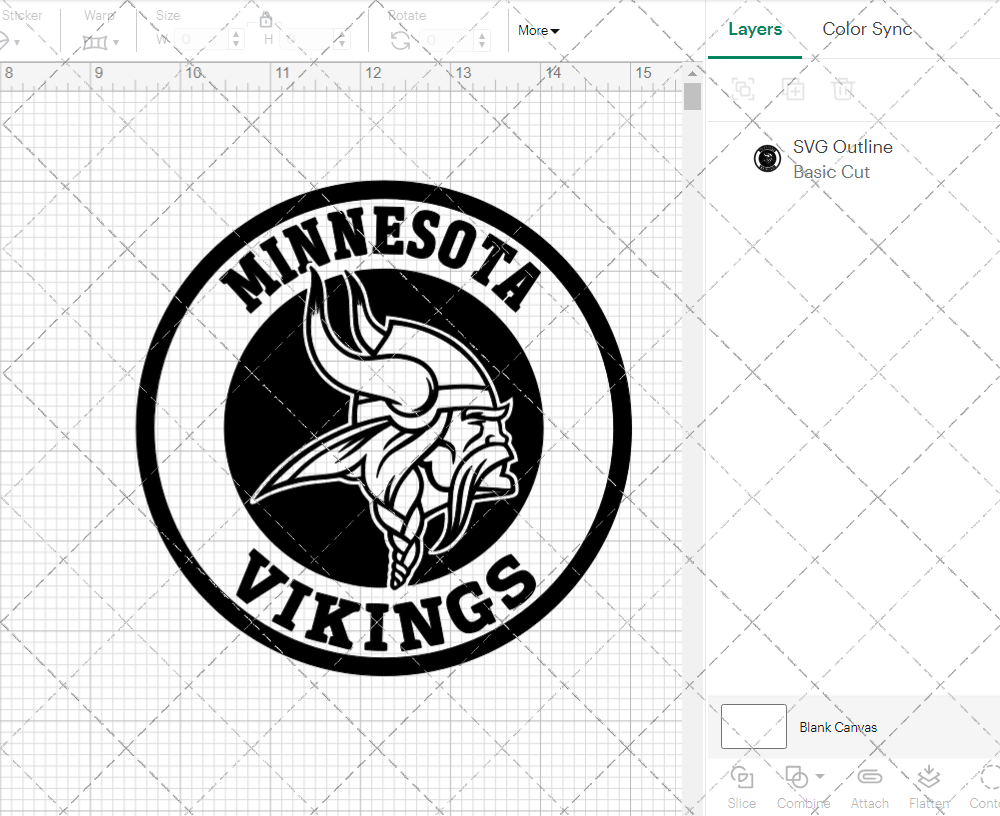Switch to the Color Sync tab
1000x816 pixels.
click(x=867, y=29)
